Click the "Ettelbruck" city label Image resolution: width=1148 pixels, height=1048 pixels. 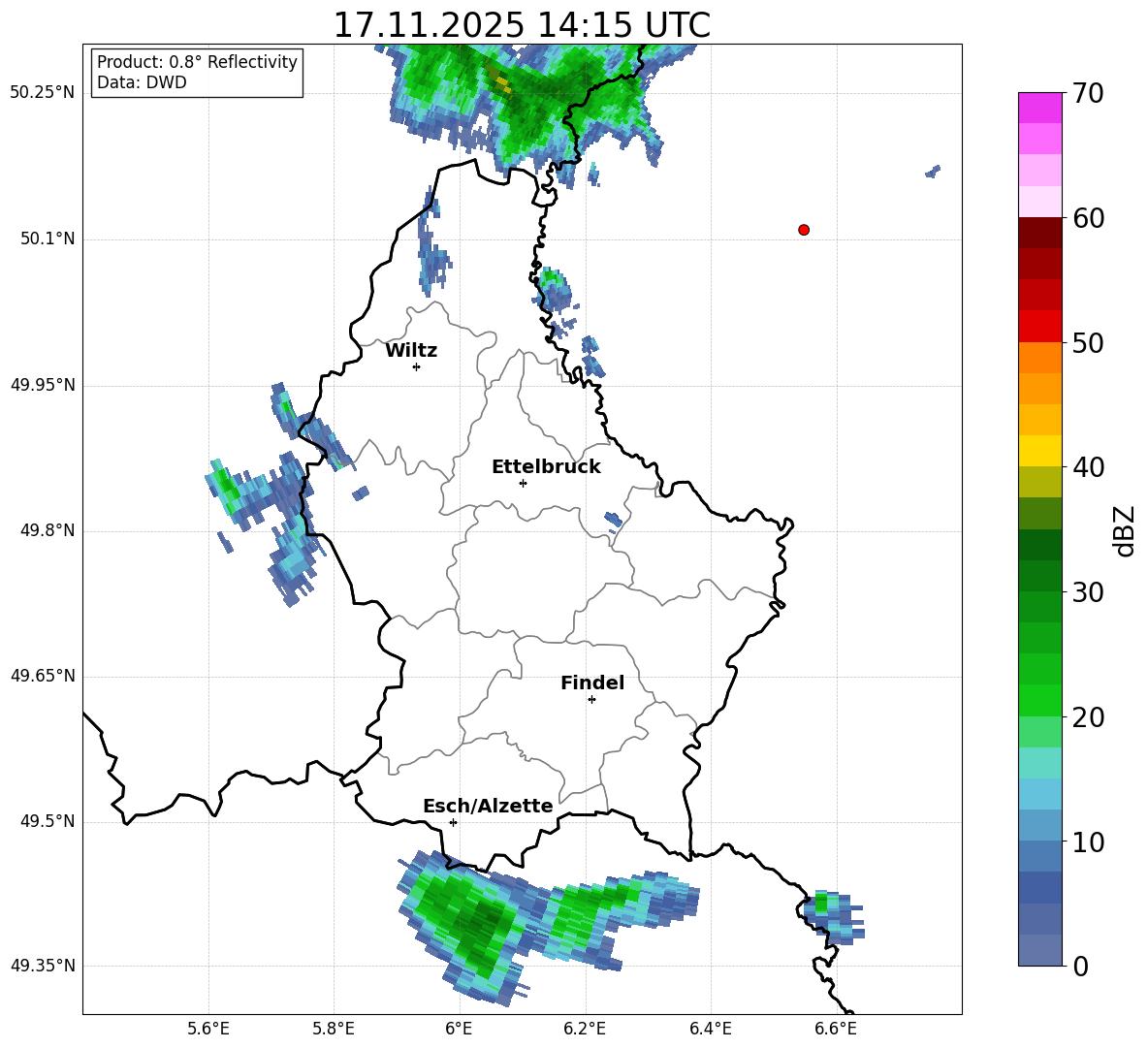coord(546,467)
